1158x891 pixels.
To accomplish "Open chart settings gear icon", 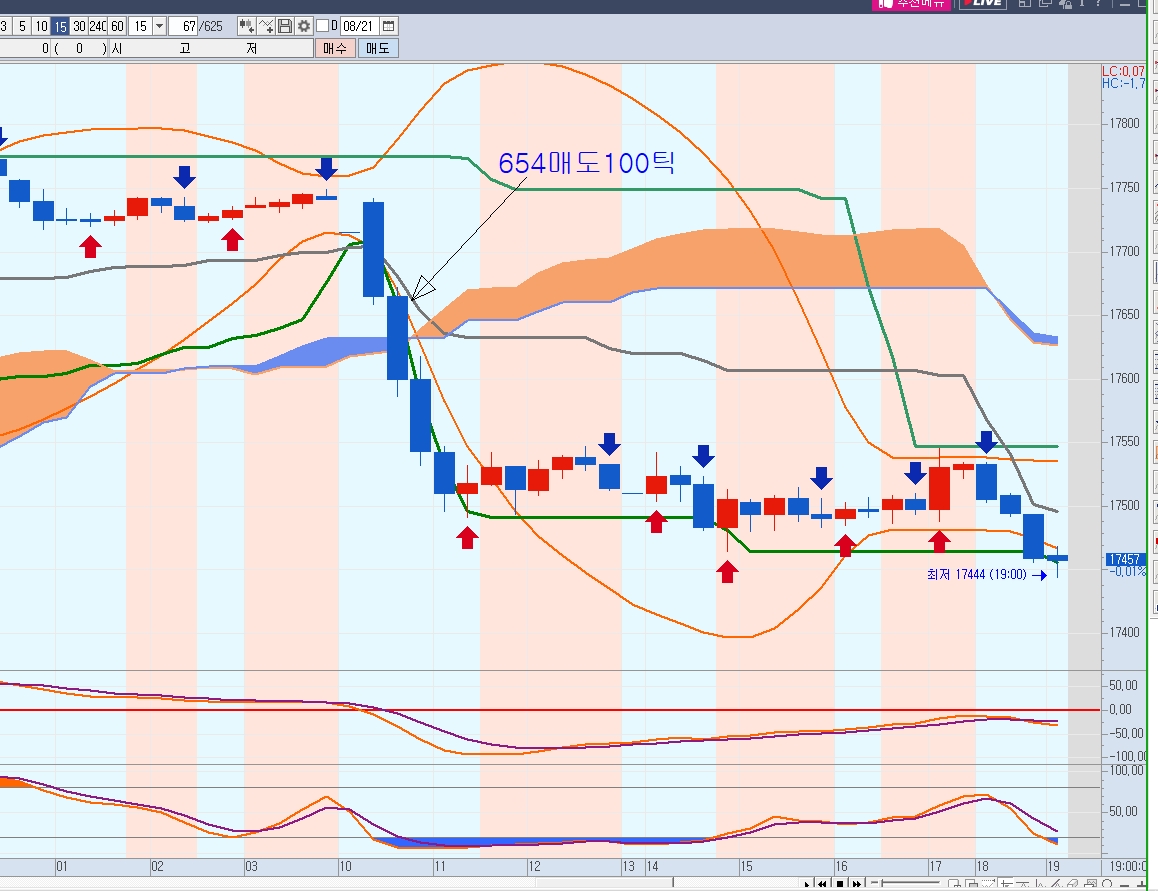I will 304,27.
